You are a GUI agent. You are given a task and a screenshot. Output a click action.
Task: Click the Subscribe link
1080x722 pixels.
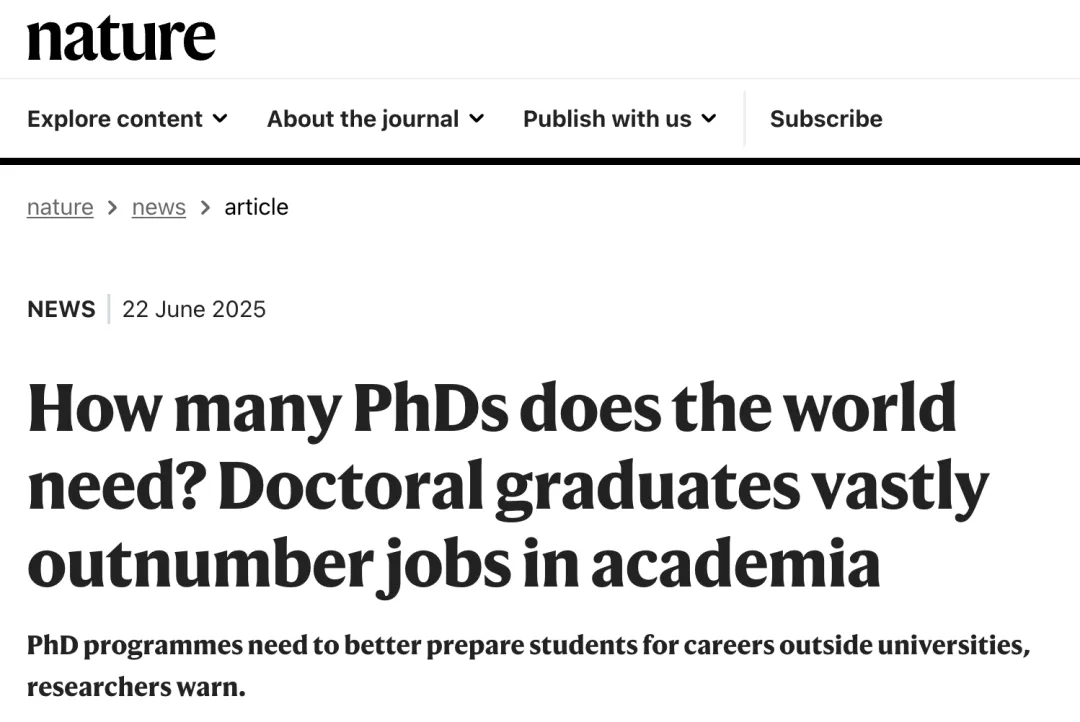(826, 119)
